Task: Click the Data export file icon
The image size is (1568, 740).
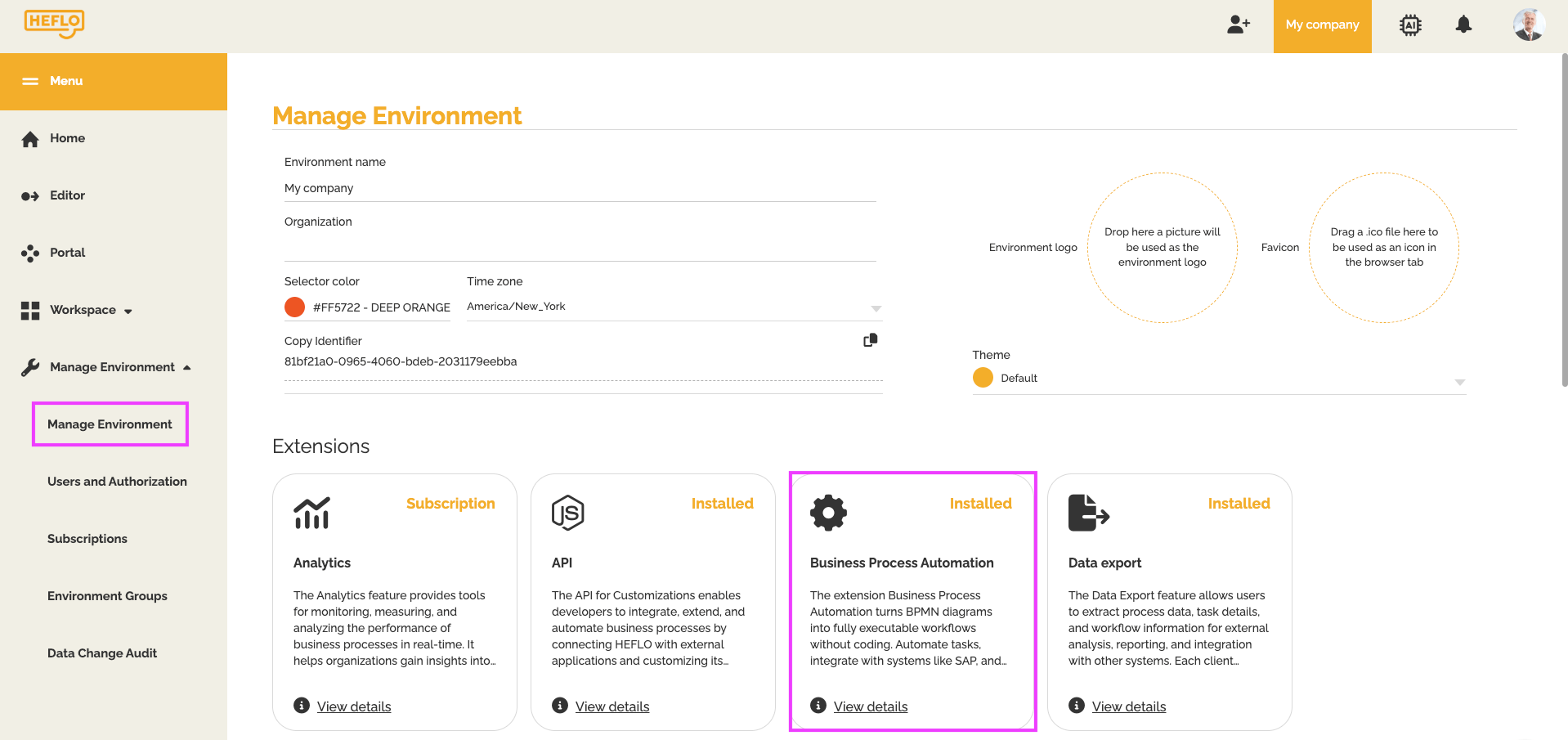Action: coord(1088,513)
